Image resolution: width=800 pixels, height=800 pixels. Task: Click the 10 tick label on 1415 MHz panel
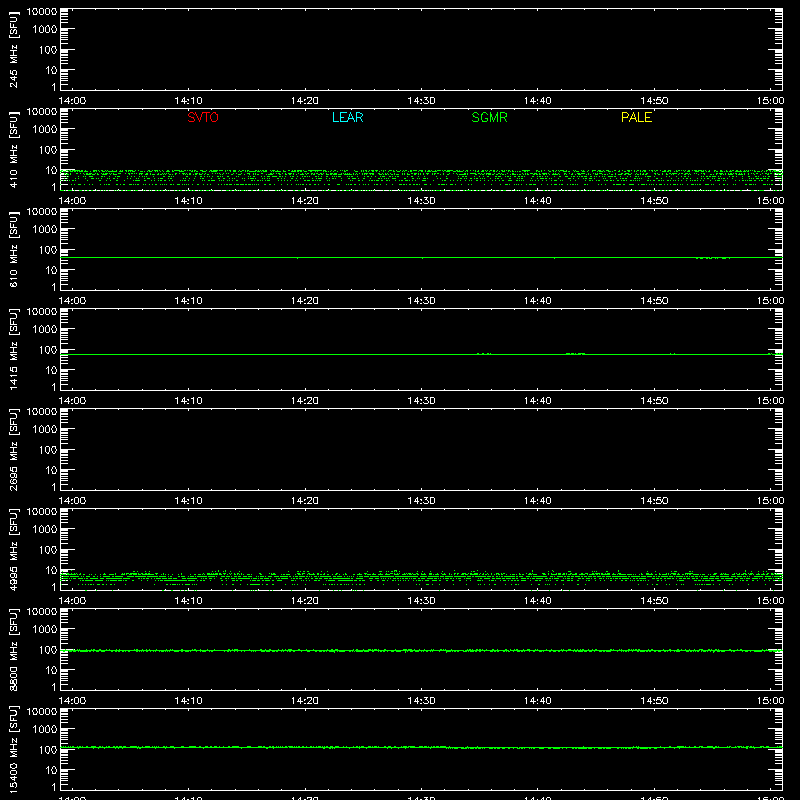click(x=51, y=370)
